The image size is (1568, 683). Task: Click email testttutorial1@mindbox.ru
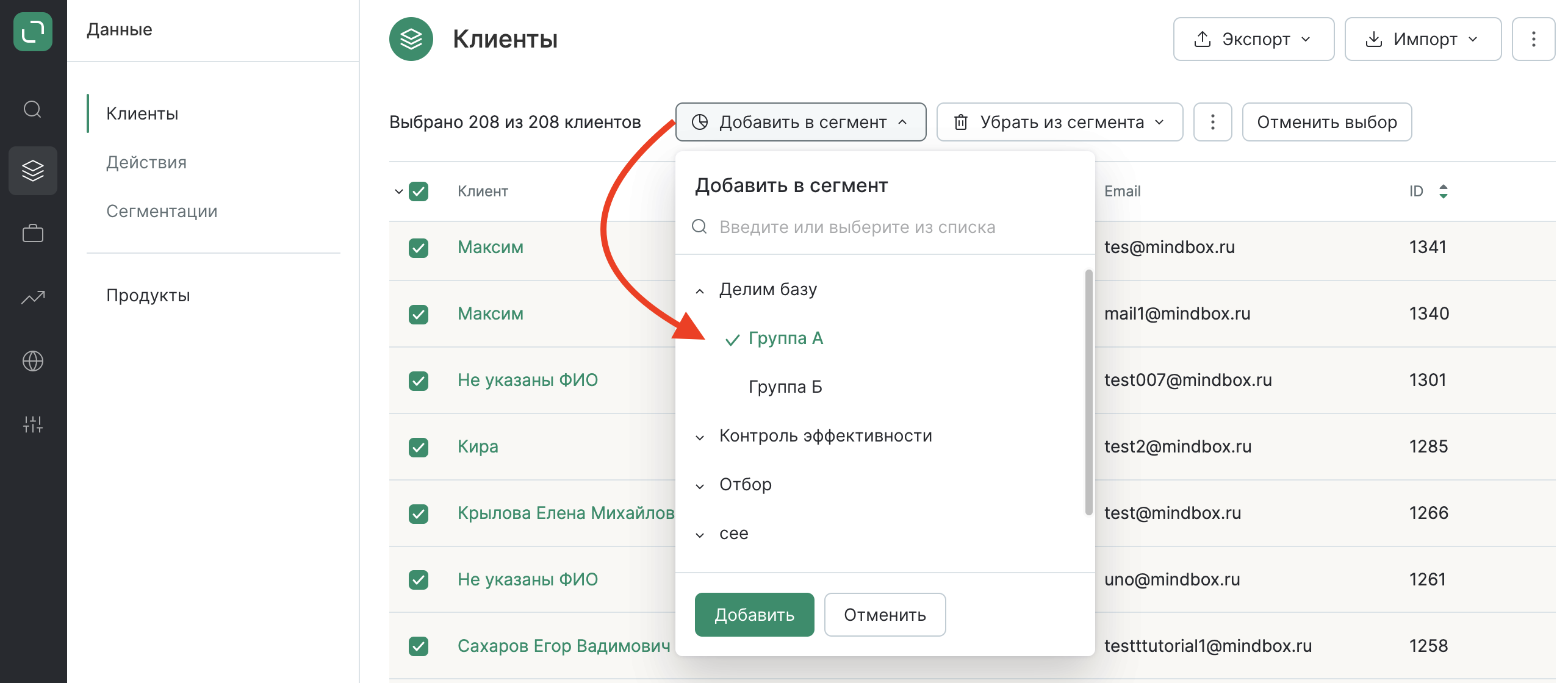(x=1208, y=646)
